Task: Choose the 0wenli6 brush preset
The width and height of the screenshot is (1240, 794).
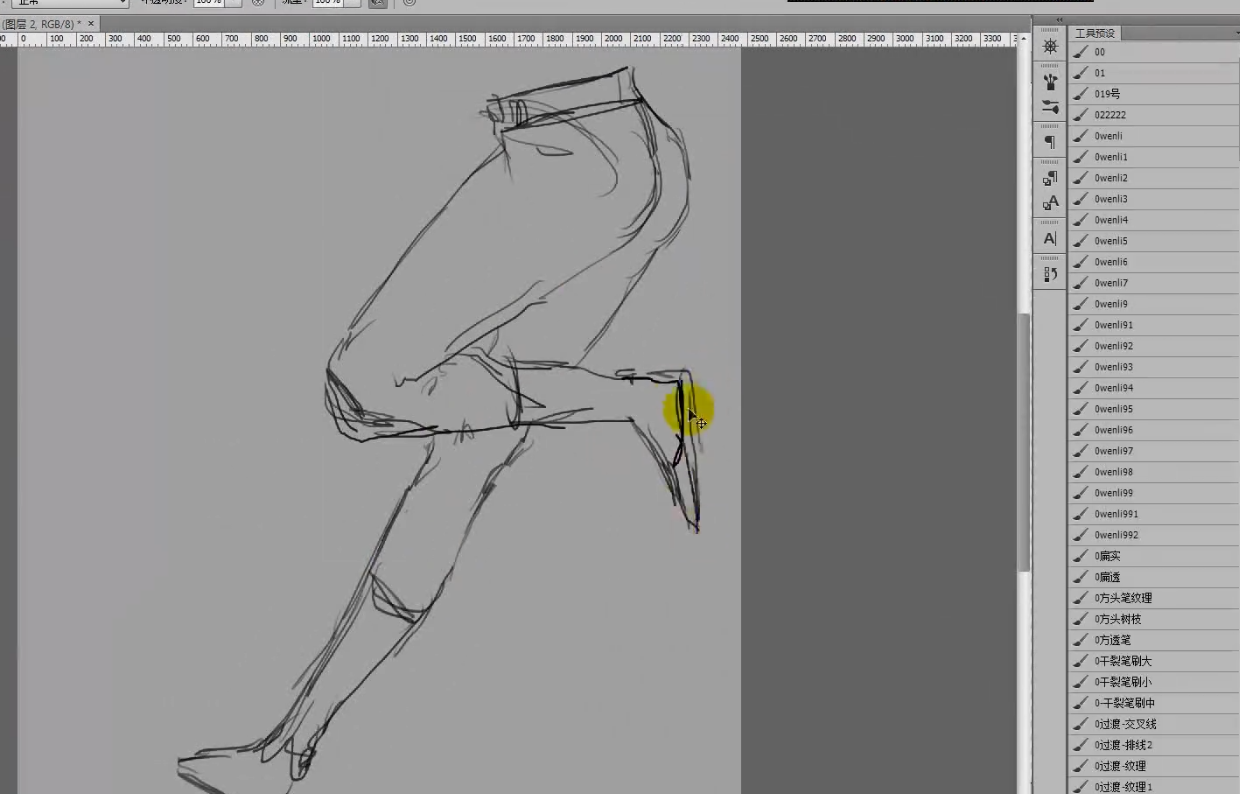Action: pyautogui.click(x=1153, y=262)
